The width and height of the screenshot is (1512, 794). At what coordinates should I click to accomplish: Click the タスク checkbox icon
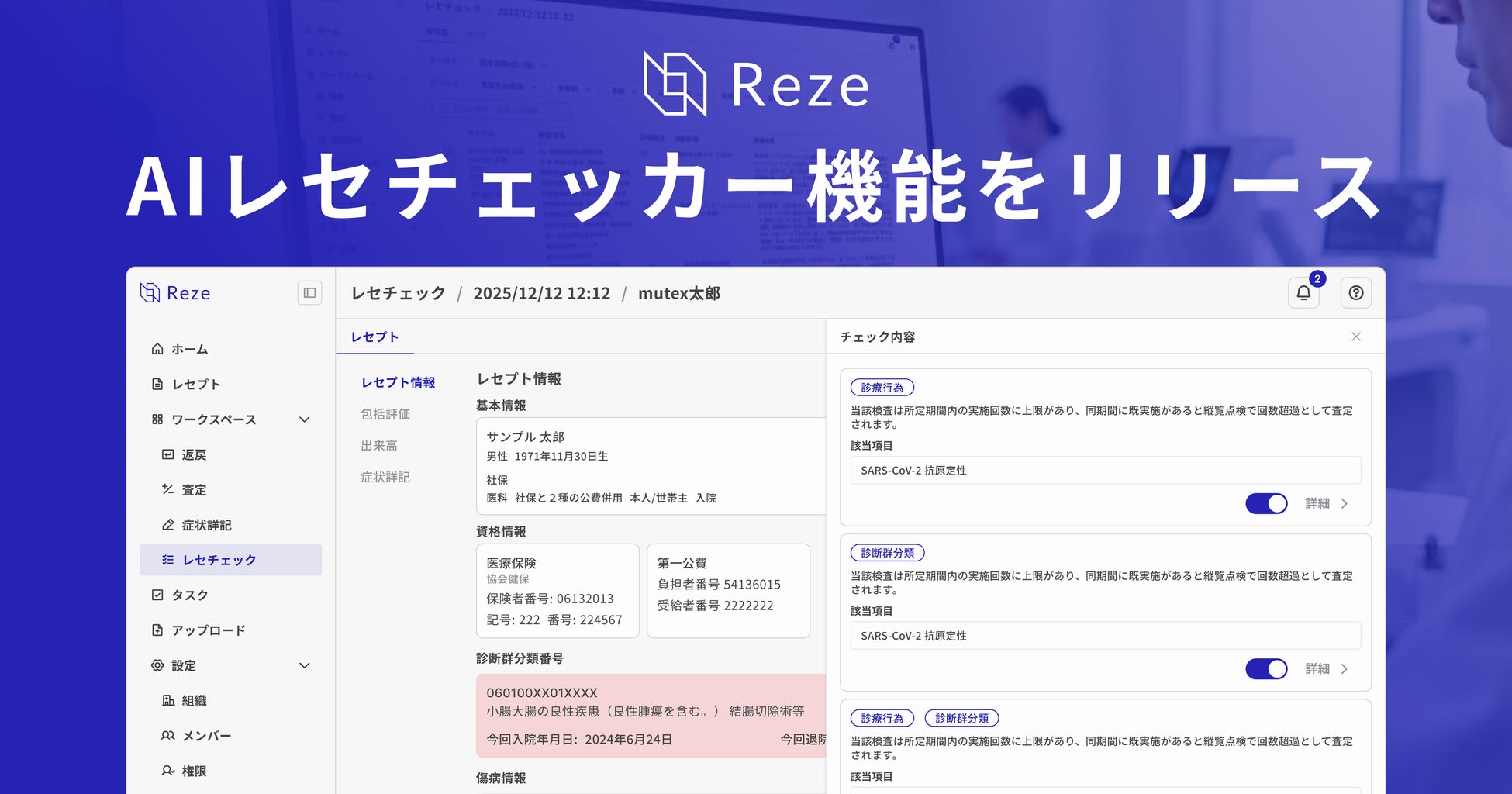click(x=157, y=595)
